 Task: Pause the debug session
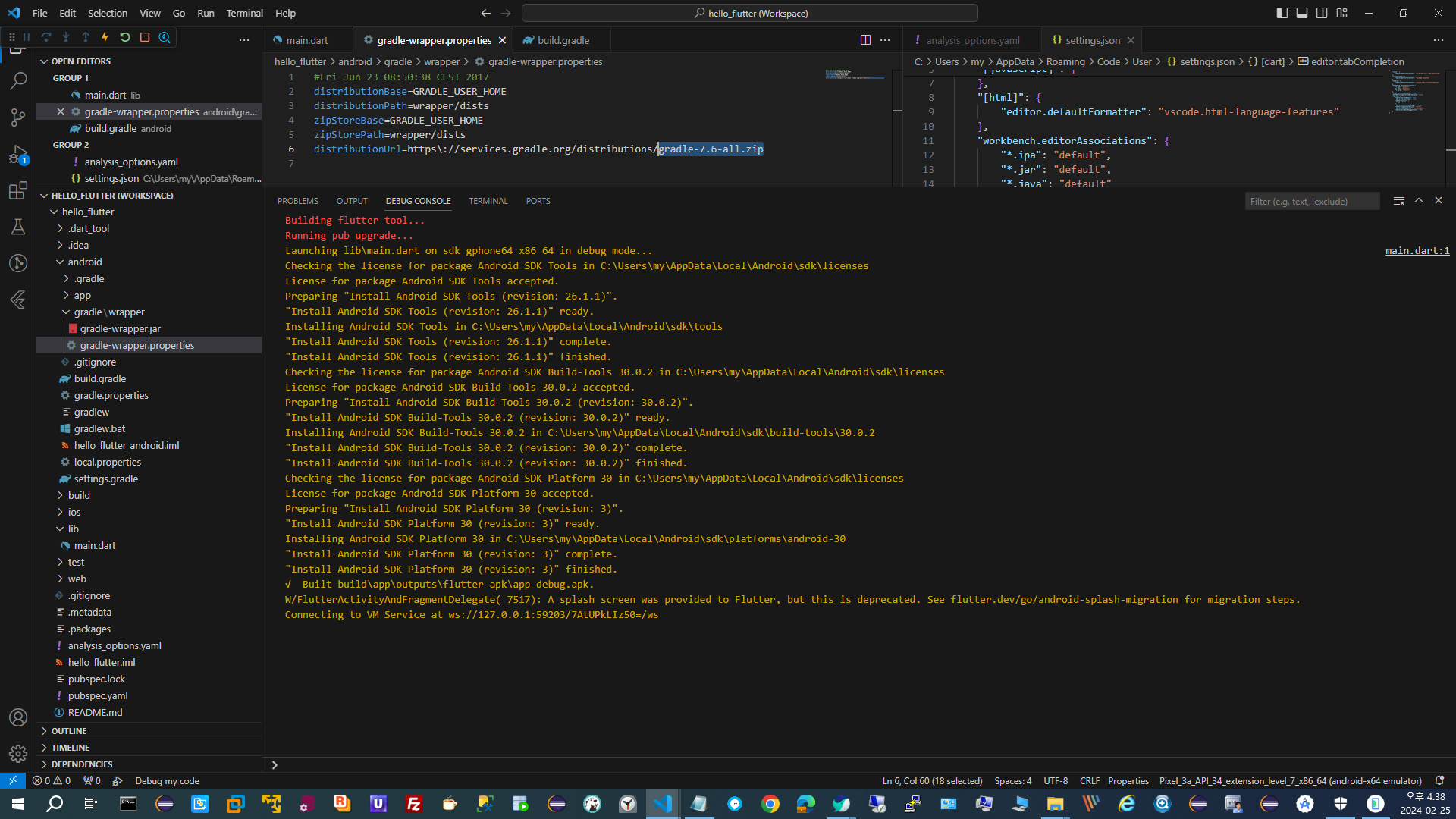[x=27, y=37]
